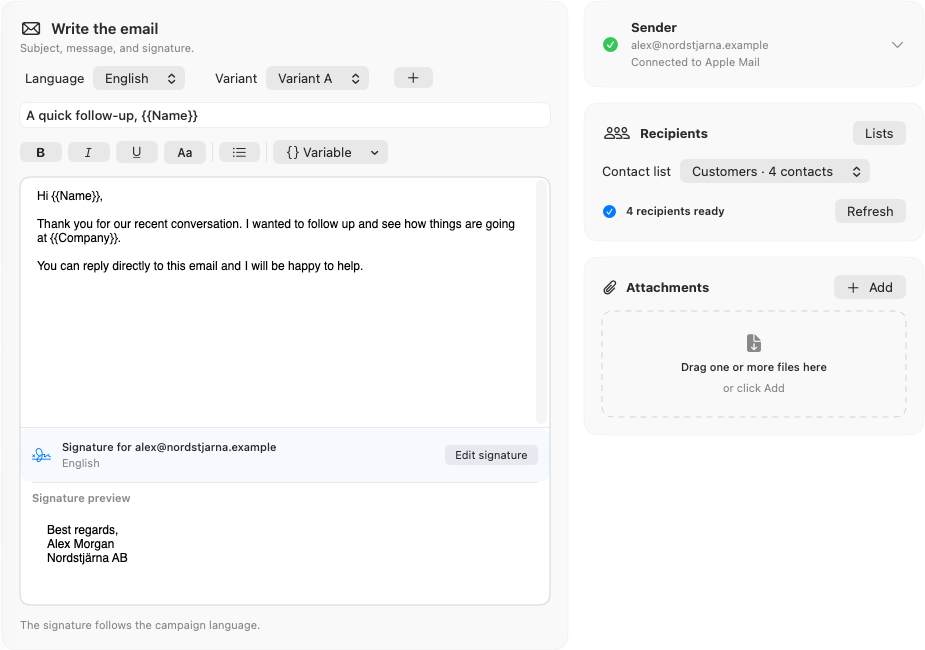Click 'Signature for alex@nordstjarna.example' label
The width and height of the screenshot is (925, 650).
tap(169, 447)
